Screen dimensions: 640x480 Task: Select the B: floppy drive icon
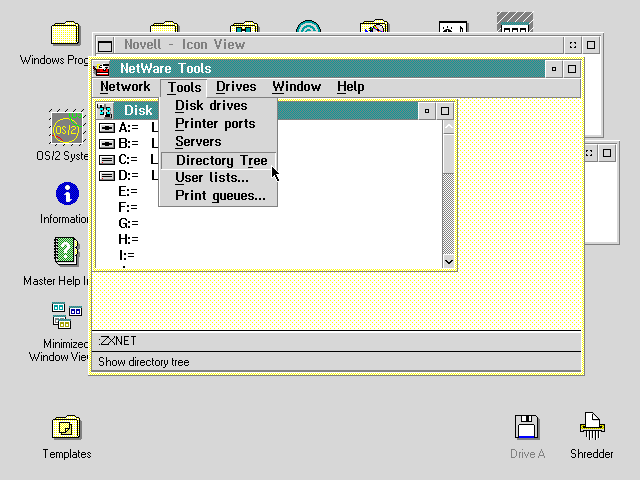(107, 144)
